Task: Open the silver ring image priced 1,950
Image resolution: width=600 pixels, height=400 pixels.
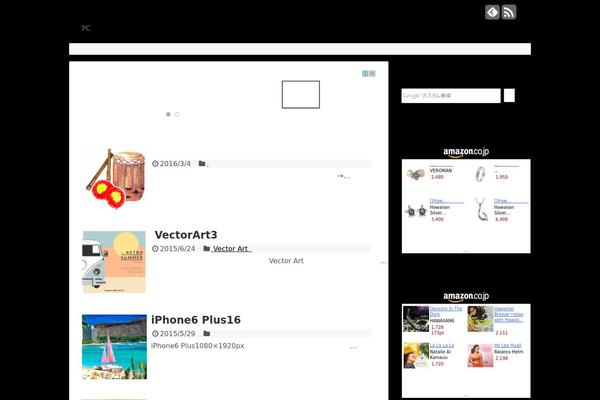Action: click(480, 174)
